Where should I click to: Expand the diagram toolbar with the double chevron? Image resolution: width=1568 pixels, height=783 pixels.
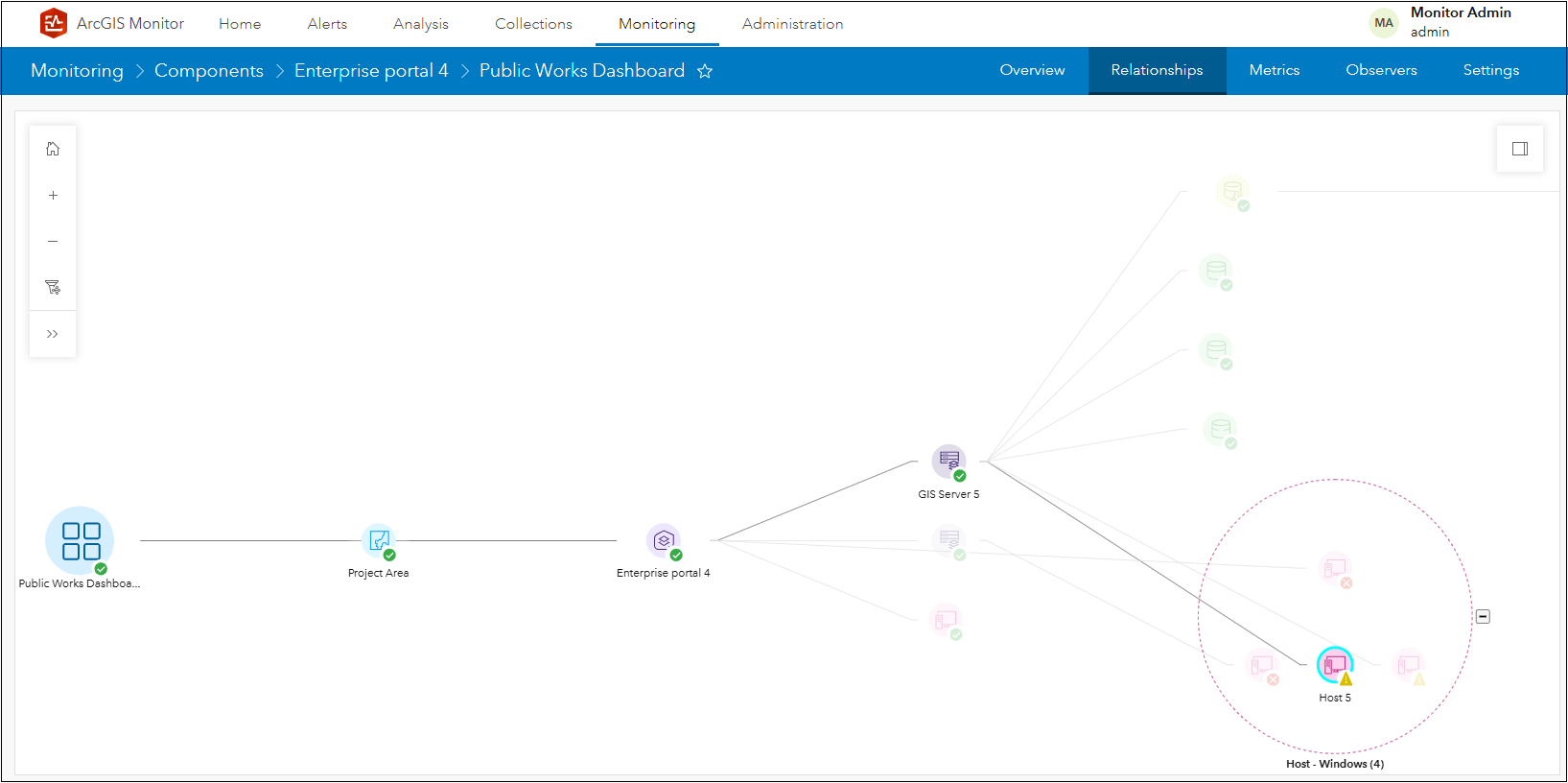(x=53, y=334)
